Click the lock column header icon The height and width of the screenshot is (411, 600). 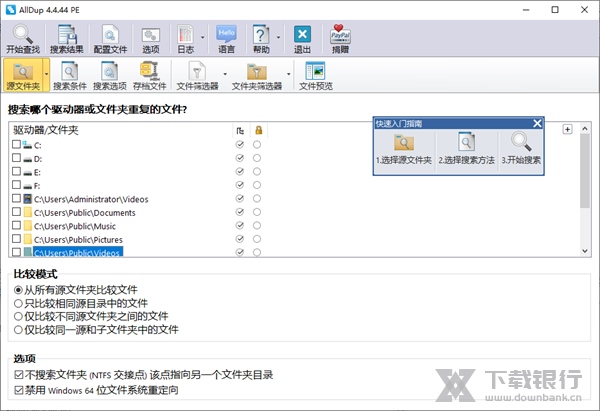tap(259, 130)
